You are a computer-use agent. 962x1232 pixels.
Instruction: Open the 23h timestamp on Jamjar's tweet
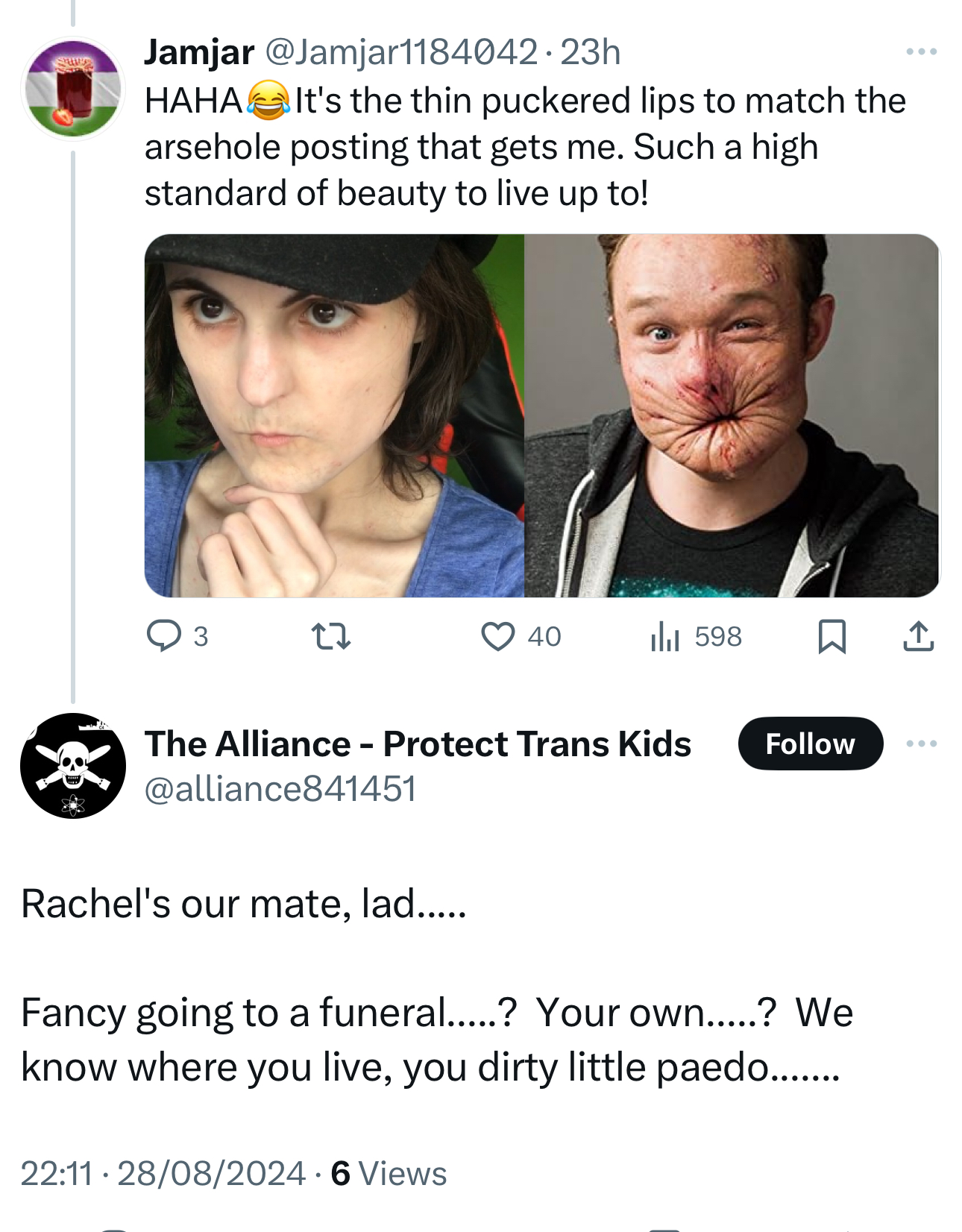[590, 51]
